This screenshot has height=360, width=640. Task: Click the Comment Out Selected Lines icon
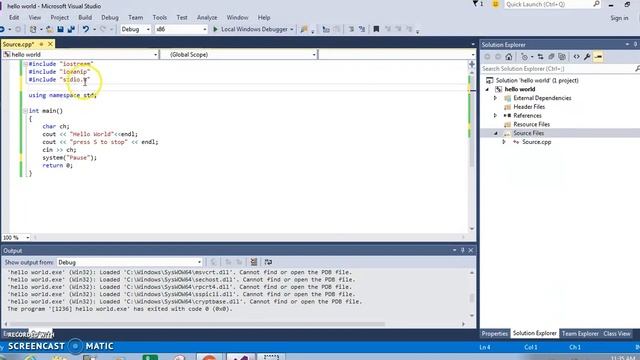(351, 29)
